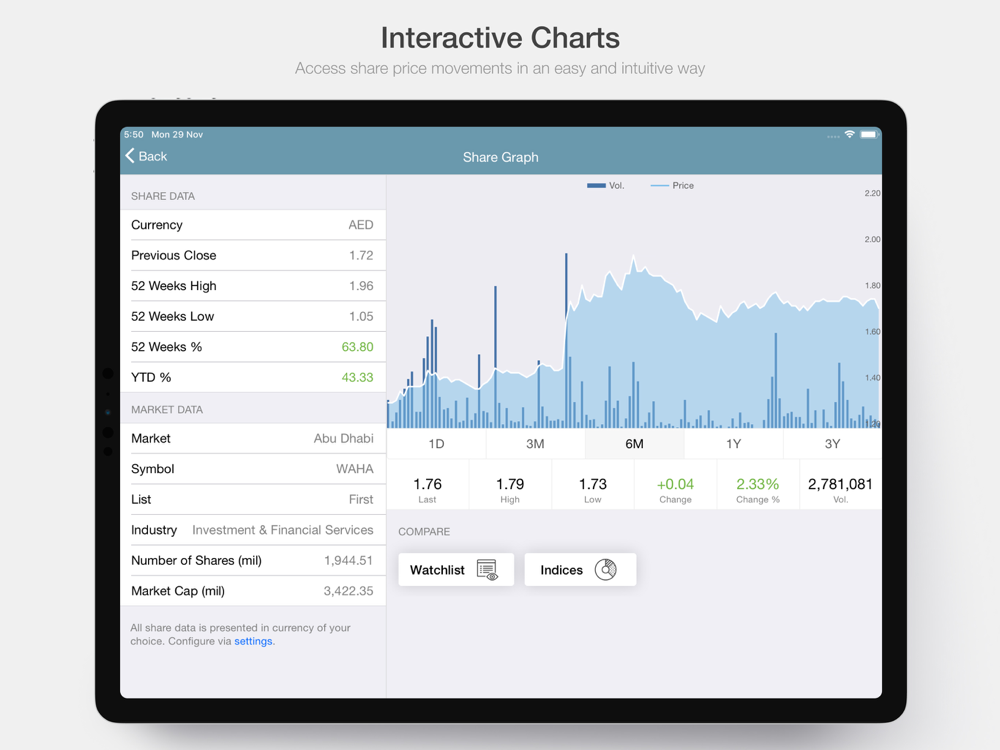The width and height of the screenshot is (1000, 750).
Task: Tap the Back chevron arrow icon
Action: pos(130,156)
